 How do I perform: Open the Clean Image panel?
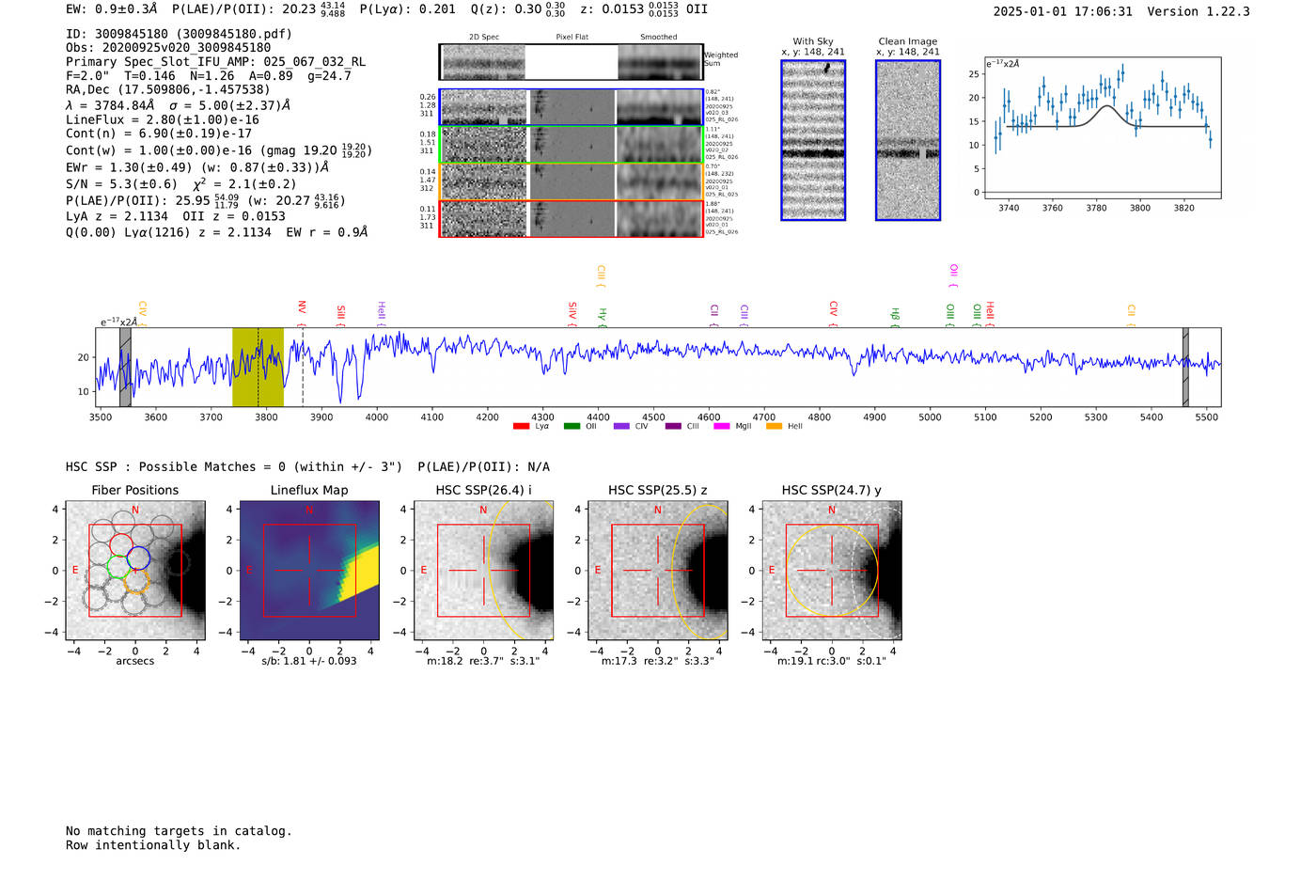click(x=908, y=140)
